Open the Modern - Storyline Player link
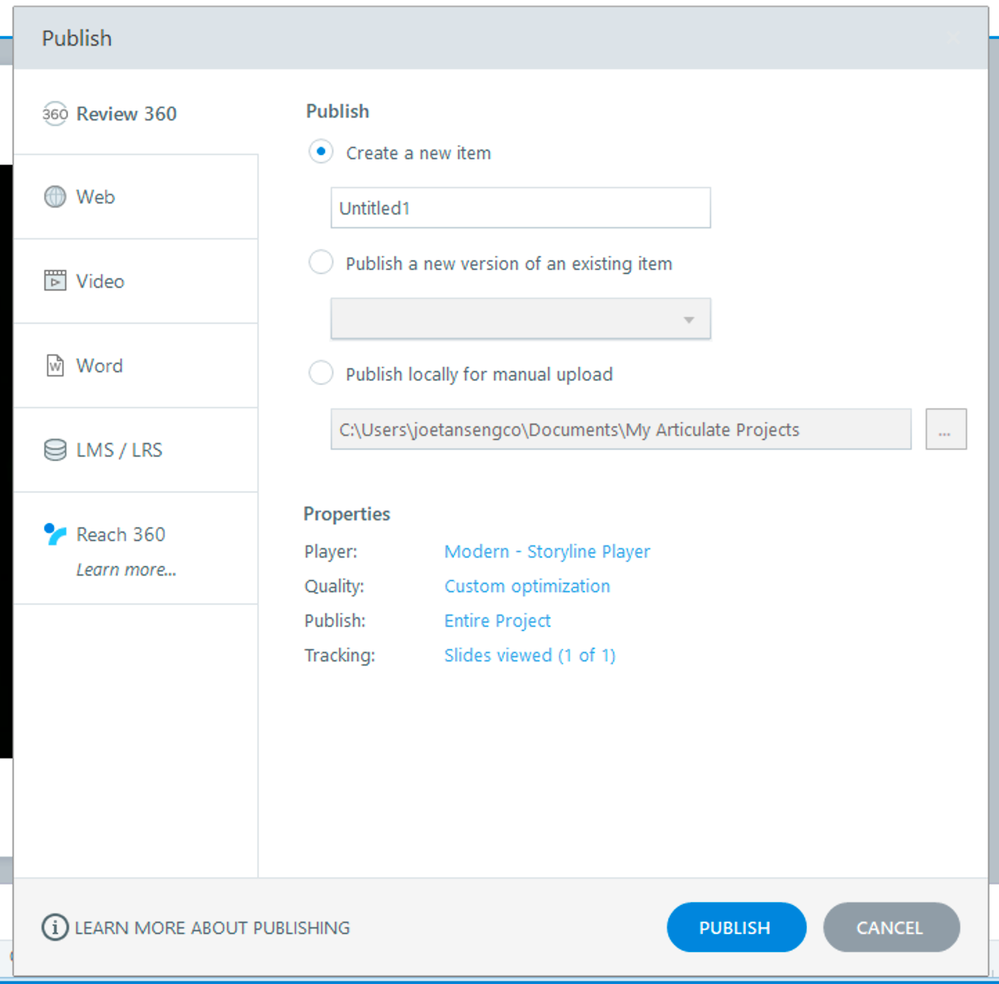999x984 pixels. tap(547, 552)
